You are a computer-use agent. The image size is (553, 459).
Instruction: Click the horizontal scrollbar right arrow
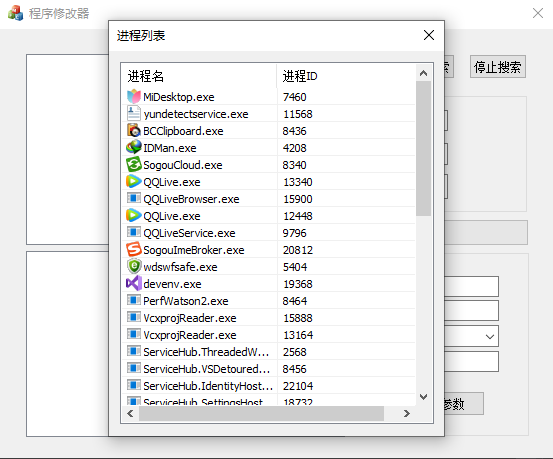407,413
